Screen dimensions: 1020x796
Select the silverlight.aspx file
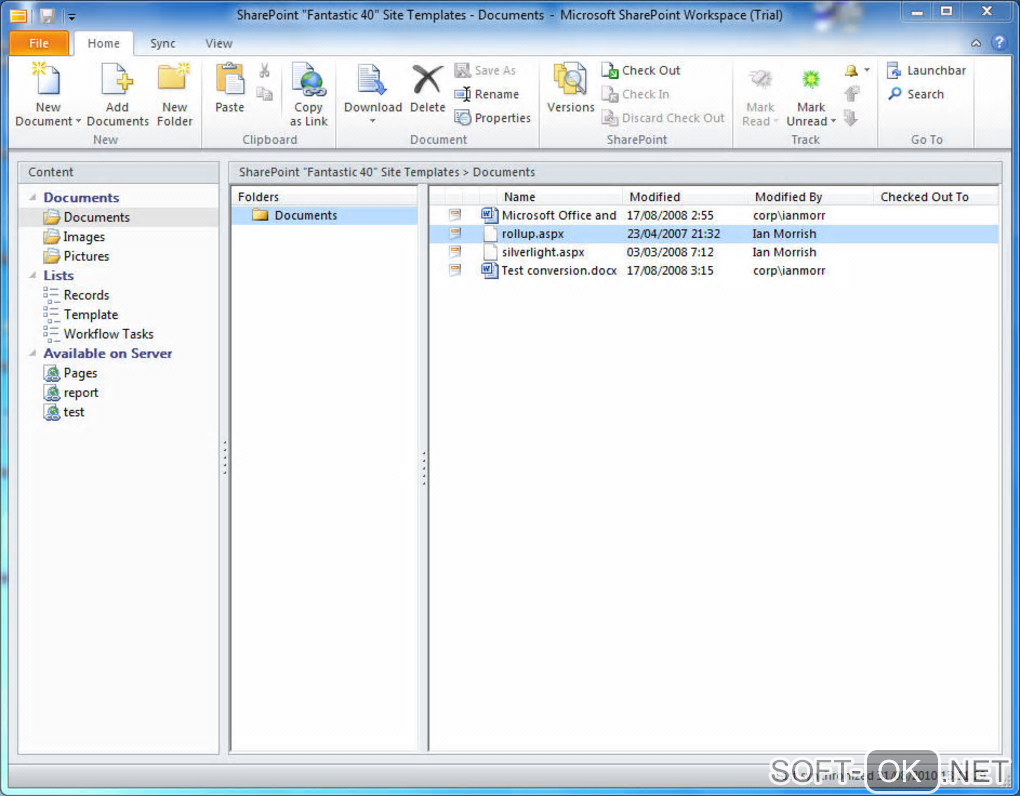tap(713, 252)
